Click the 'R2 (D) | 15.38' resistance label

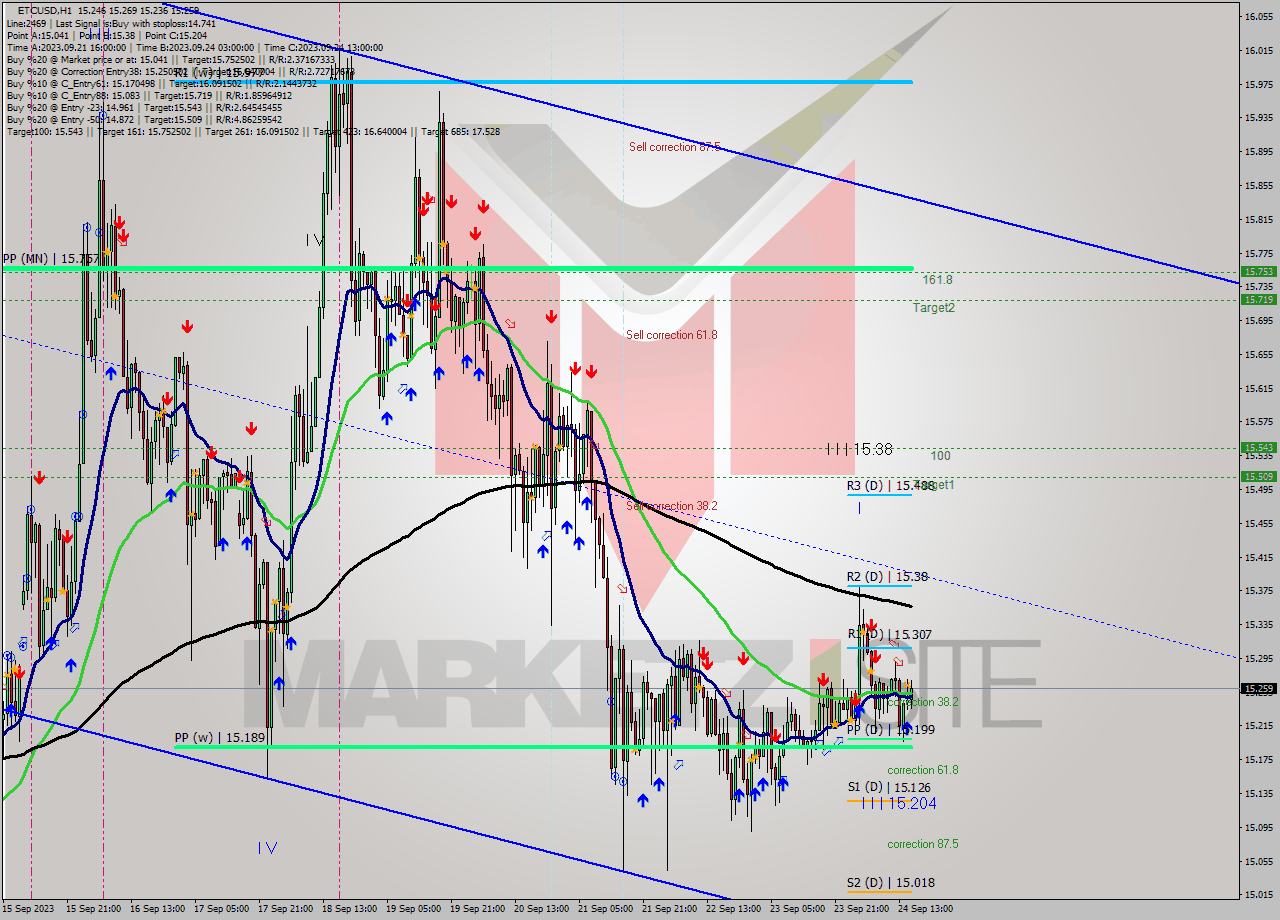pyautogui.click(x=887, y=577)
